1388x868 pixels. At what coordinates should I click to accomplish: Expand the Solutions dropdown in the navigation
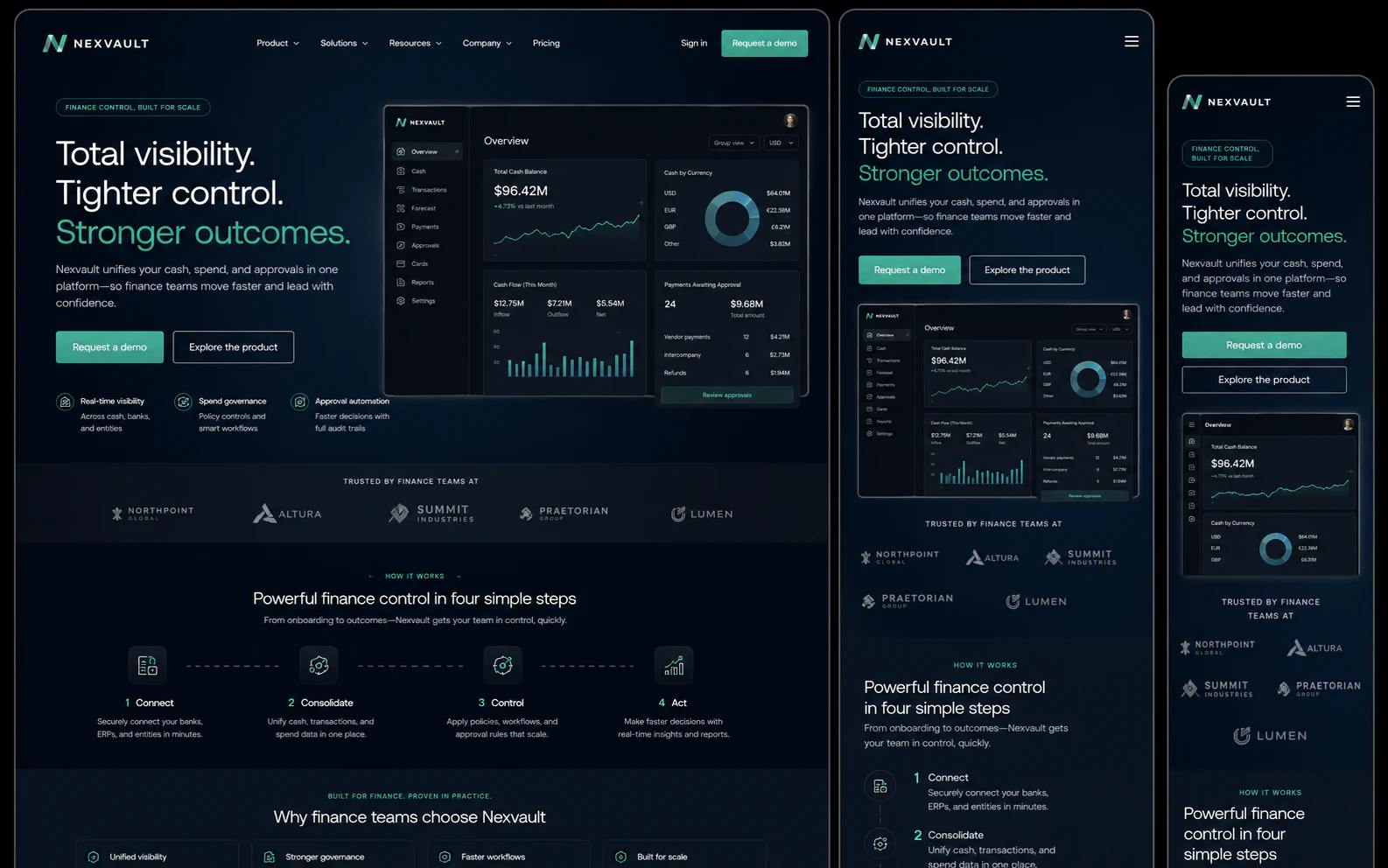click(344, 43)
